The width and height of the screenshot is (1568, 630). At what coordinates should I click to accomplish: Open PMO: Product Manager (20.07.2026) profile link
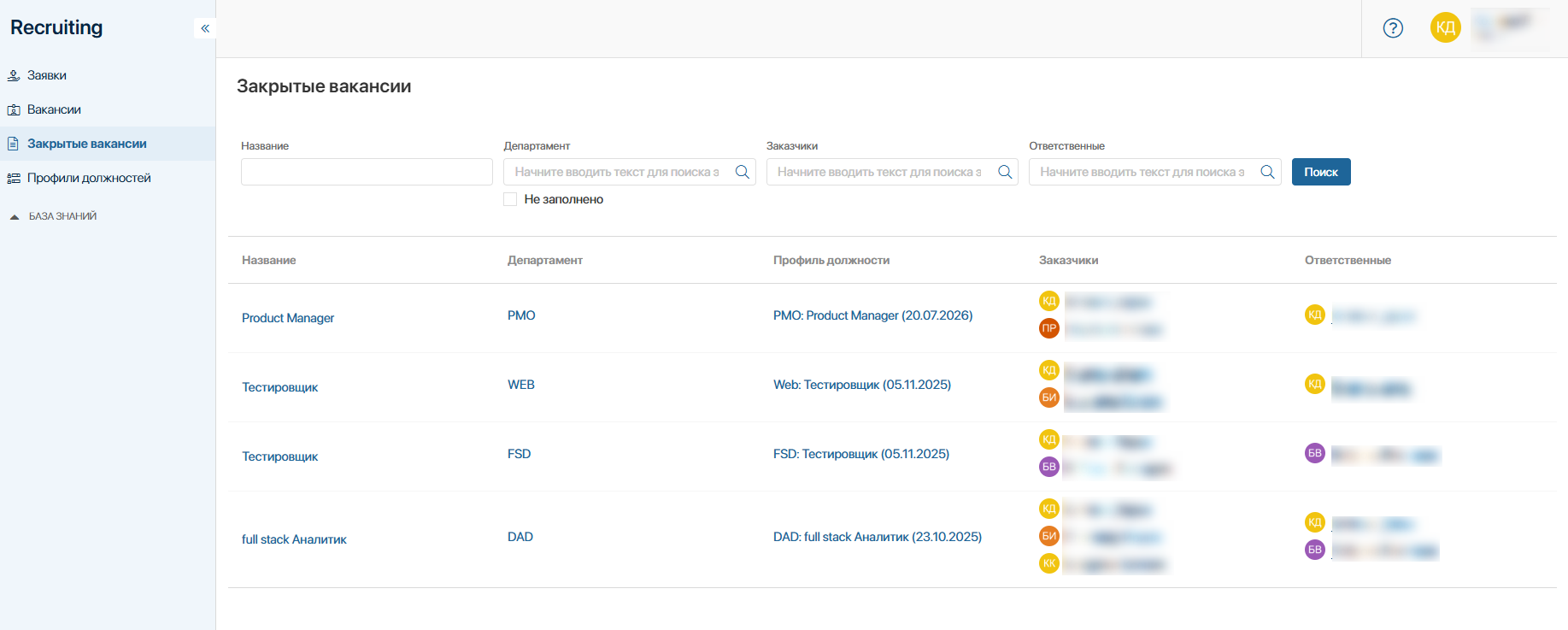click(872, 315)
